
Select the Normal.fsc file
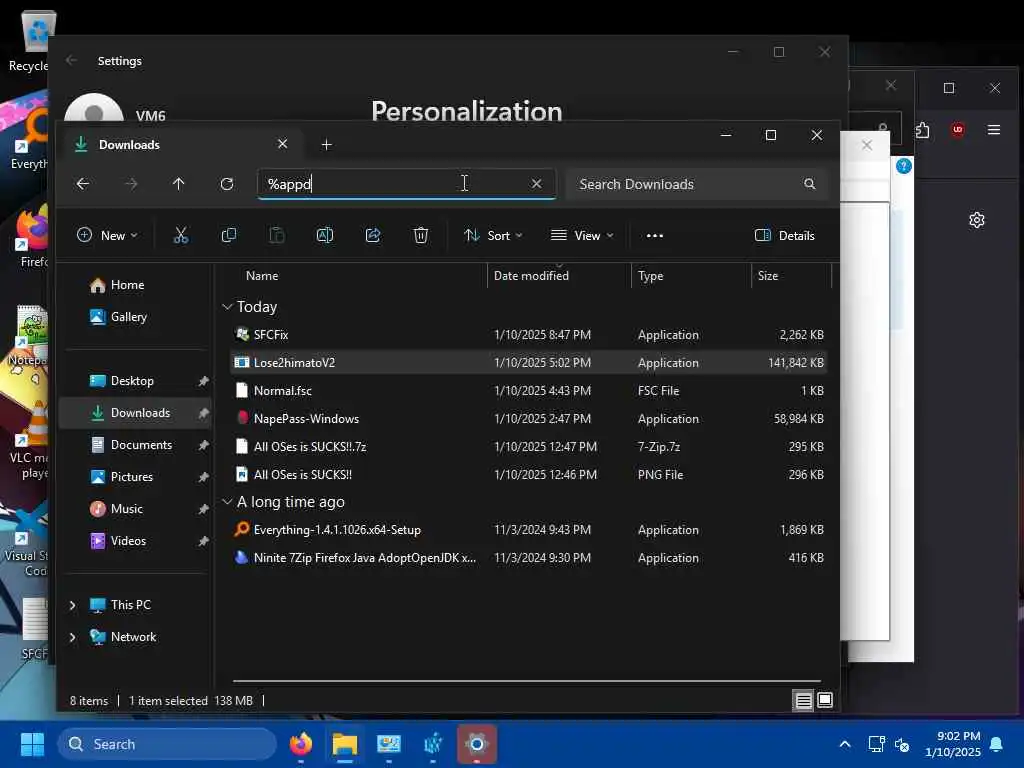pyautogui.click(x=529, y=391)
